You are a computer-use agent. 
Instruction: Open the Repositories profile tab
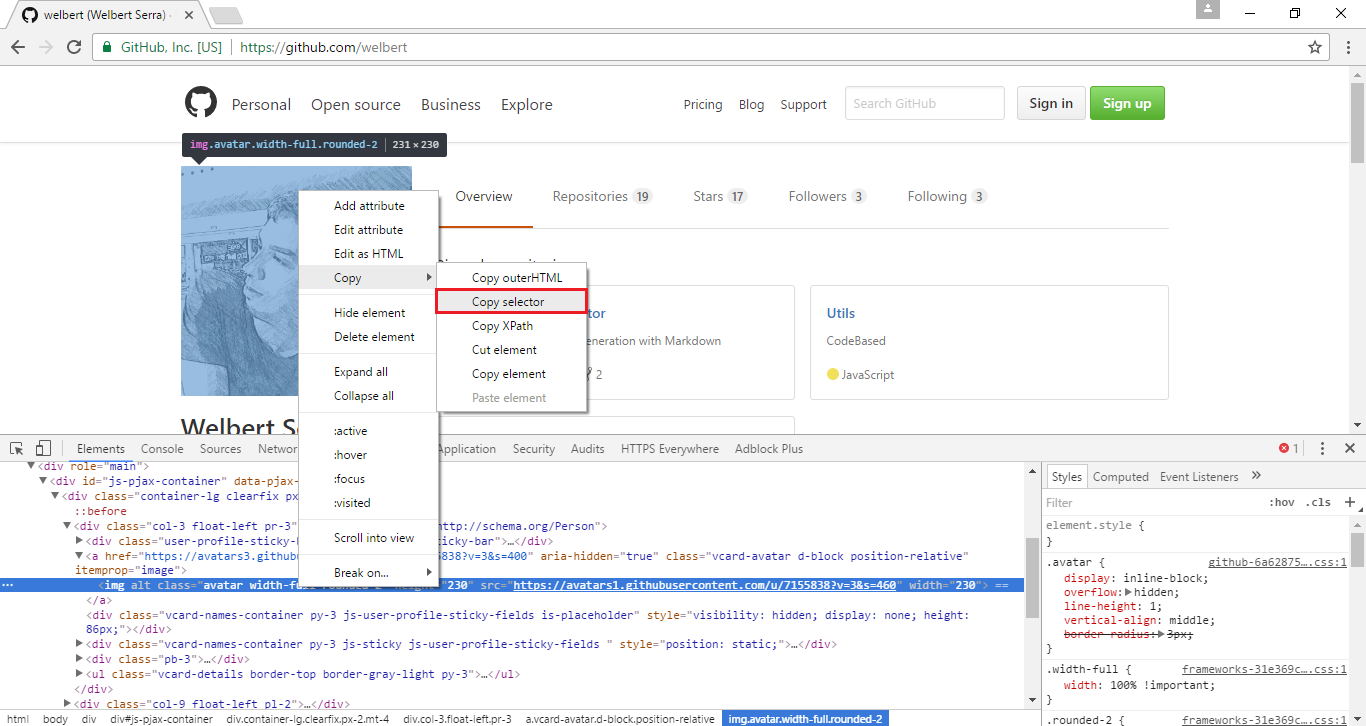602,197
